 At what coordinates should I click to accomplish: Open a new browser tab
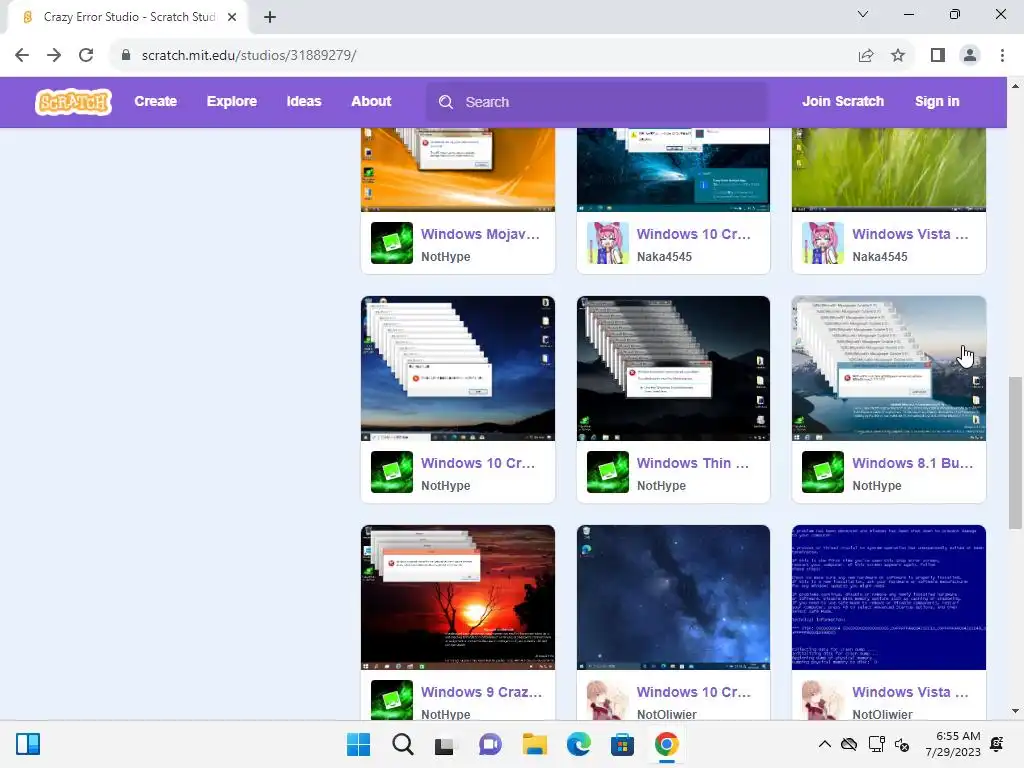270,17
